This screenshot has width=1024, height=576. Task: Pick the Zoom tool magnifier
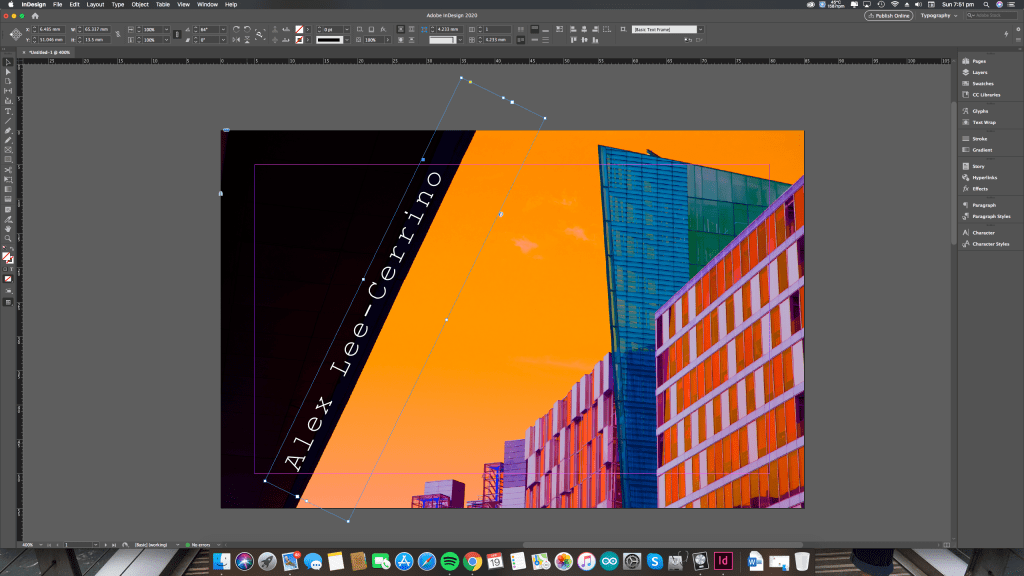8,238
